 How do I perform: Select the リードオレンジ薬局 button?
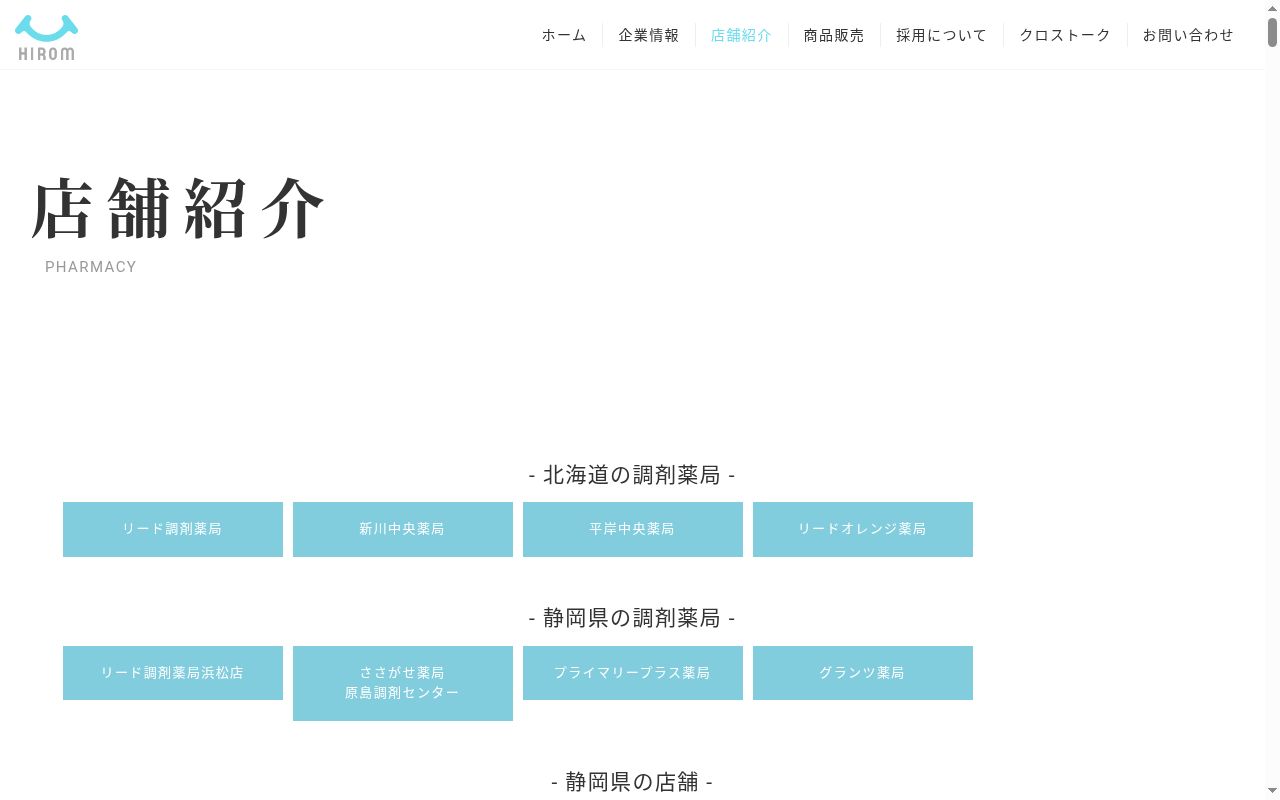863,529
